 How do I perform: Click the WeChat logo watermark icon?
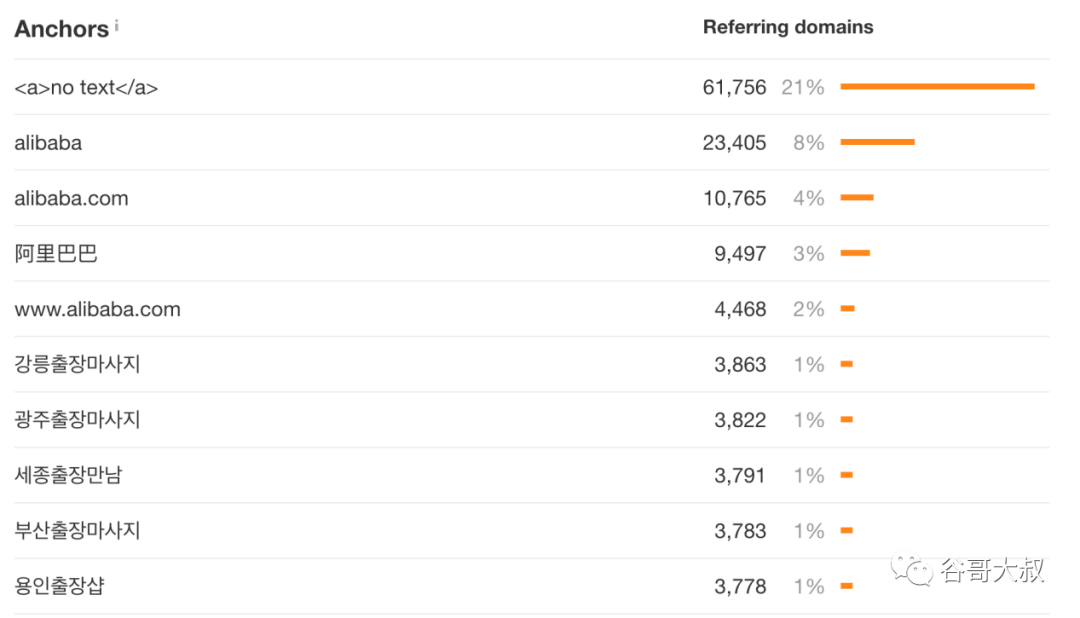pyautogui.click(x=915, y=569)
